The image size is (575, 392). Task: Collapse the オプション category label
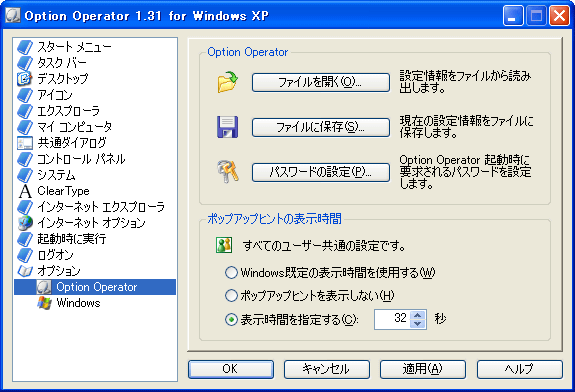pos(59,271)
